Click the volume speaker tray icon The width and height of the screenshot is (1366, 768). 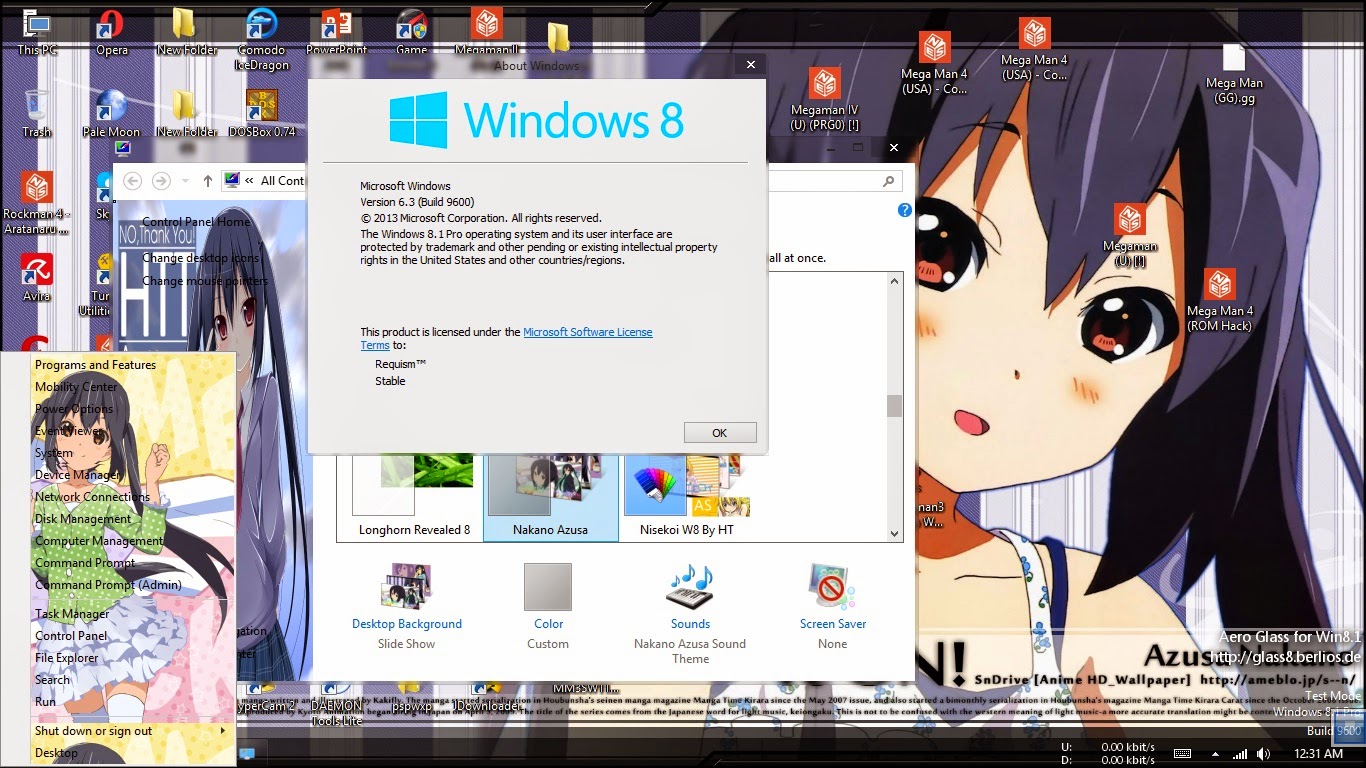1264,753
